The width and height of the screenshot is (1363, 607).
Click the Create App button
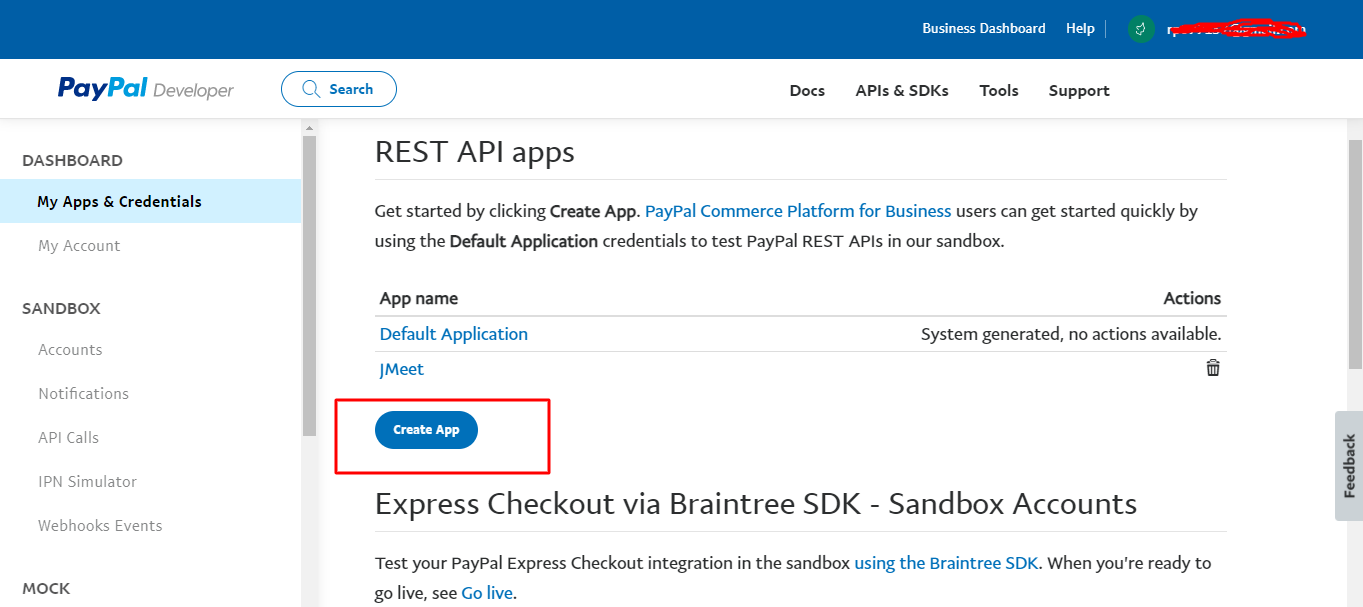pyautogui.click(x=426, y=429)
